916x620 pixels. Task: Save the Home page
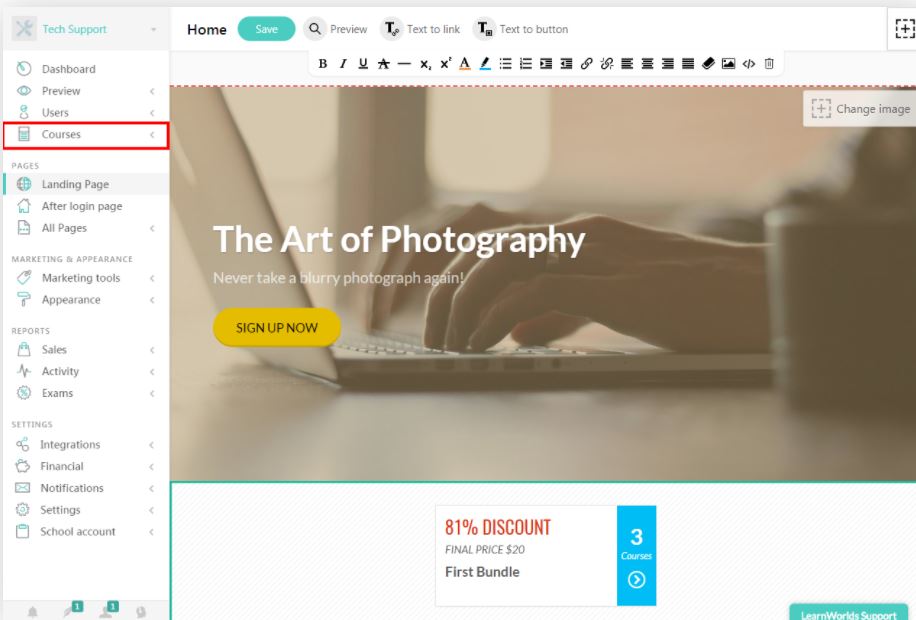[x=266, y=29]
